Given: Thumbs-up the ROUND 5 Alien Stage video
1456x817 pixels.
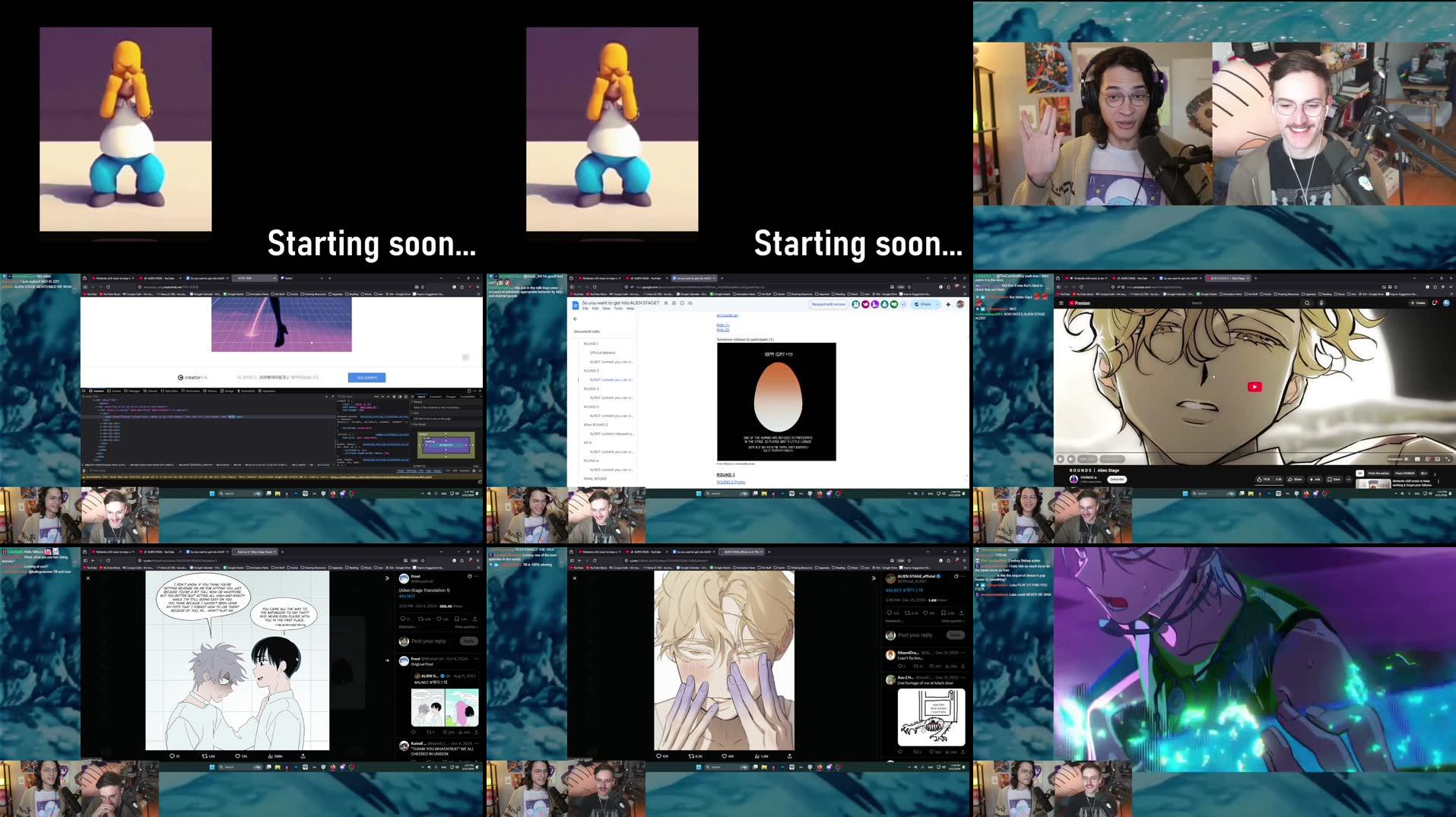Looking at the screenshot, I should click(1259, 480).
